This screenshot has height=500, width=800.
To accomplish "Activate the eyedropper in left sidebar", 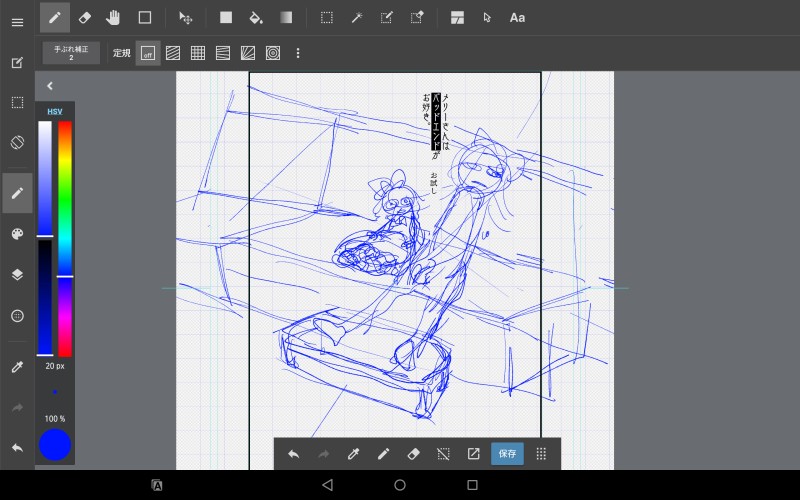I will coord(17,367).
